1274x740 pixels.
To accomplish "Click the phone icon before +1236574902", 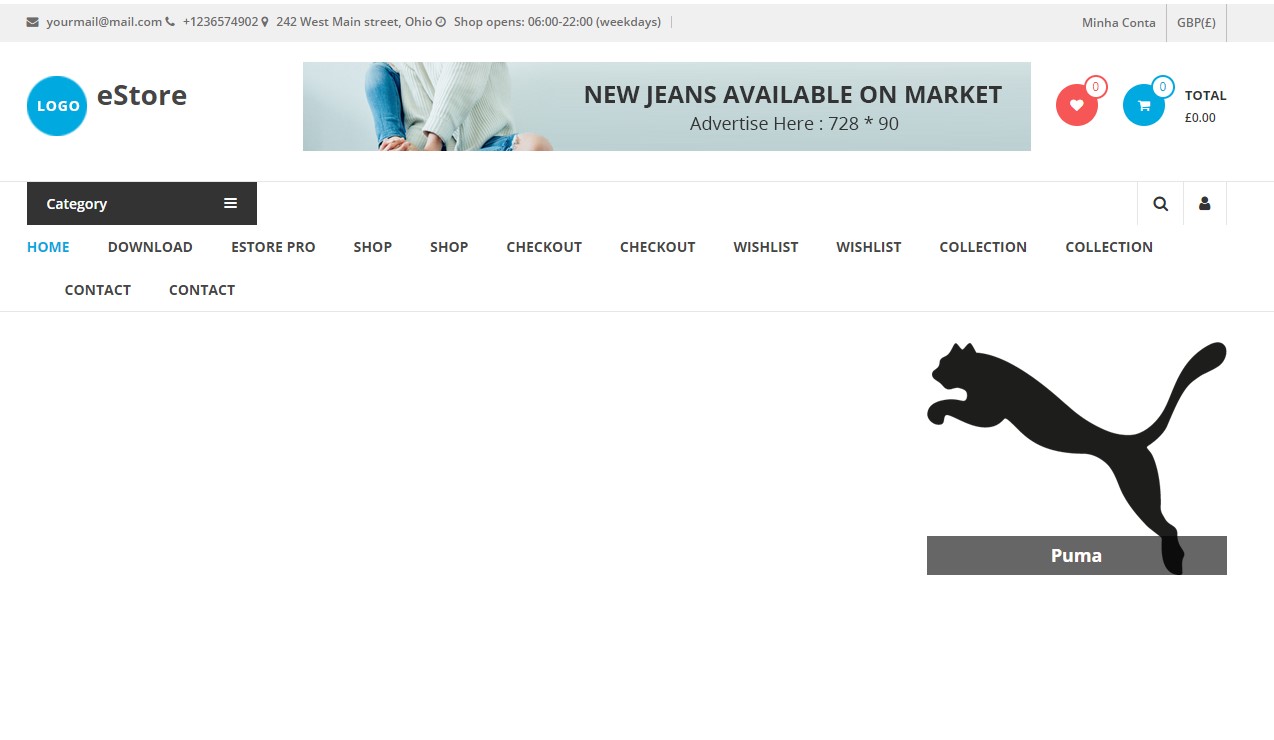I will pos(170,22).
